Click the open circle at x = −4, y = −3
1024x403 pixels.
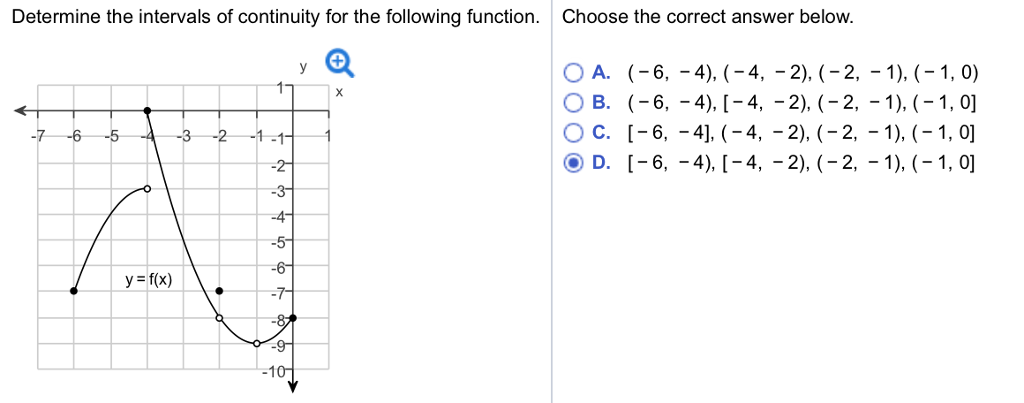coord(147,188)
